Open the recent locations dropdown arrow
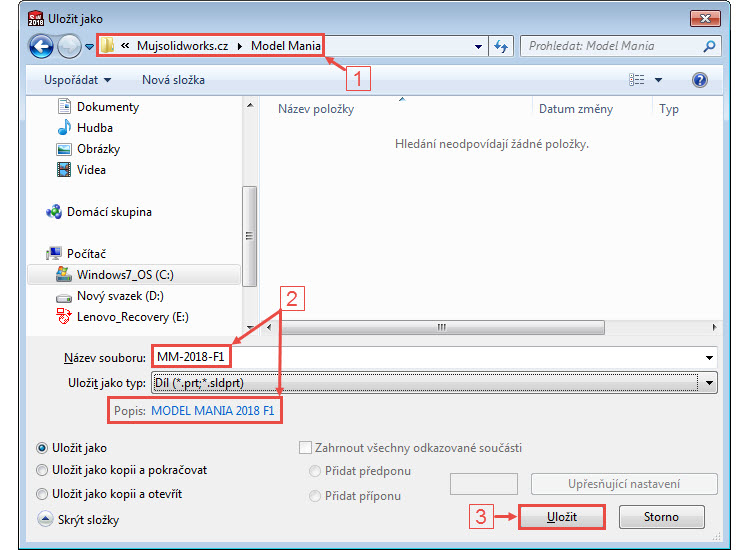 pyautogui.click(x=89, y=47)
